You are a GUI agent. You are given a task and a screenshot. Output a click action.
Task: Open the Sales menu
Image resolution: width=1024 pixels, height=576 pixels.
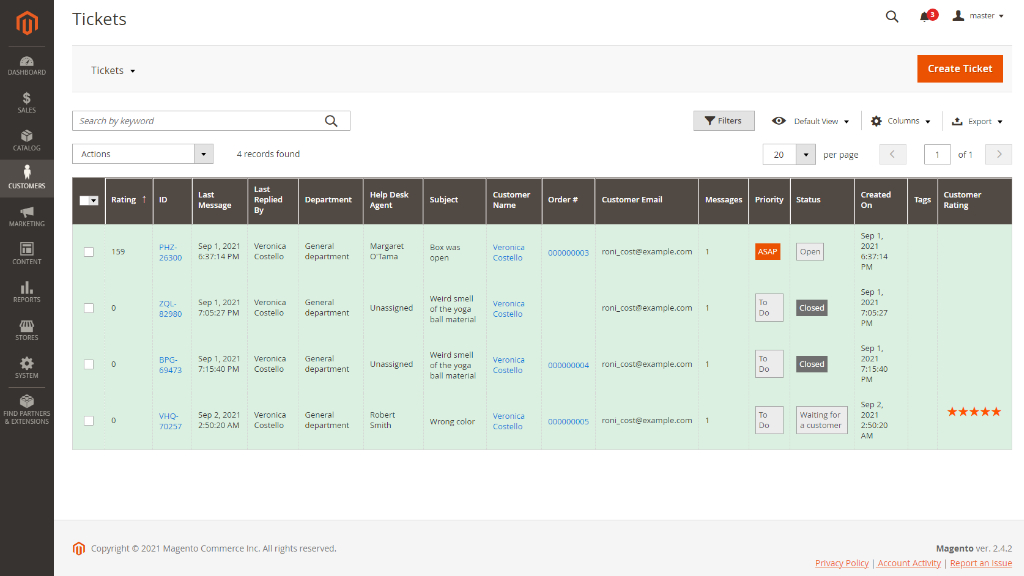(x=27, y=103)
